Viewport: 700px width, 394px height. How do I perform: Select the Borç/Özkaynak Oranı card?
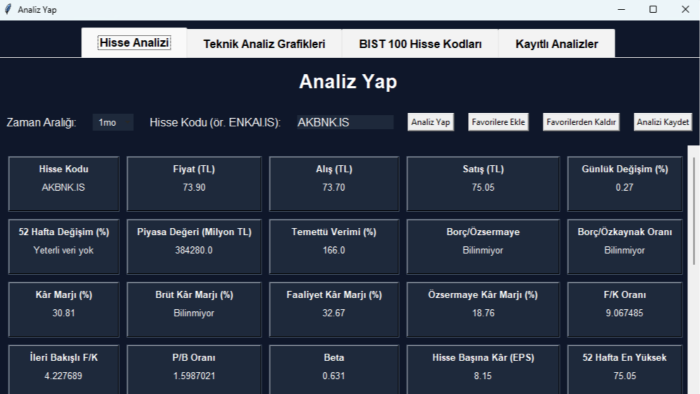point(625,246)
